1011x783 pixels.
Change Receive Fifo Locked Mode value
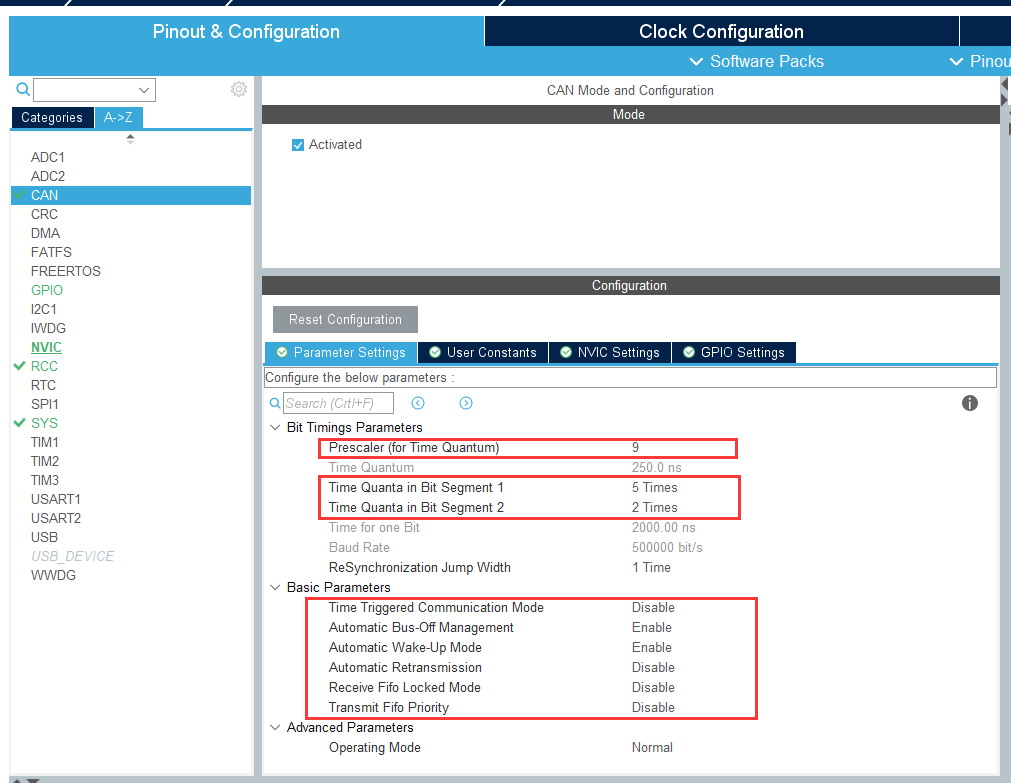[x=653, y=688]
